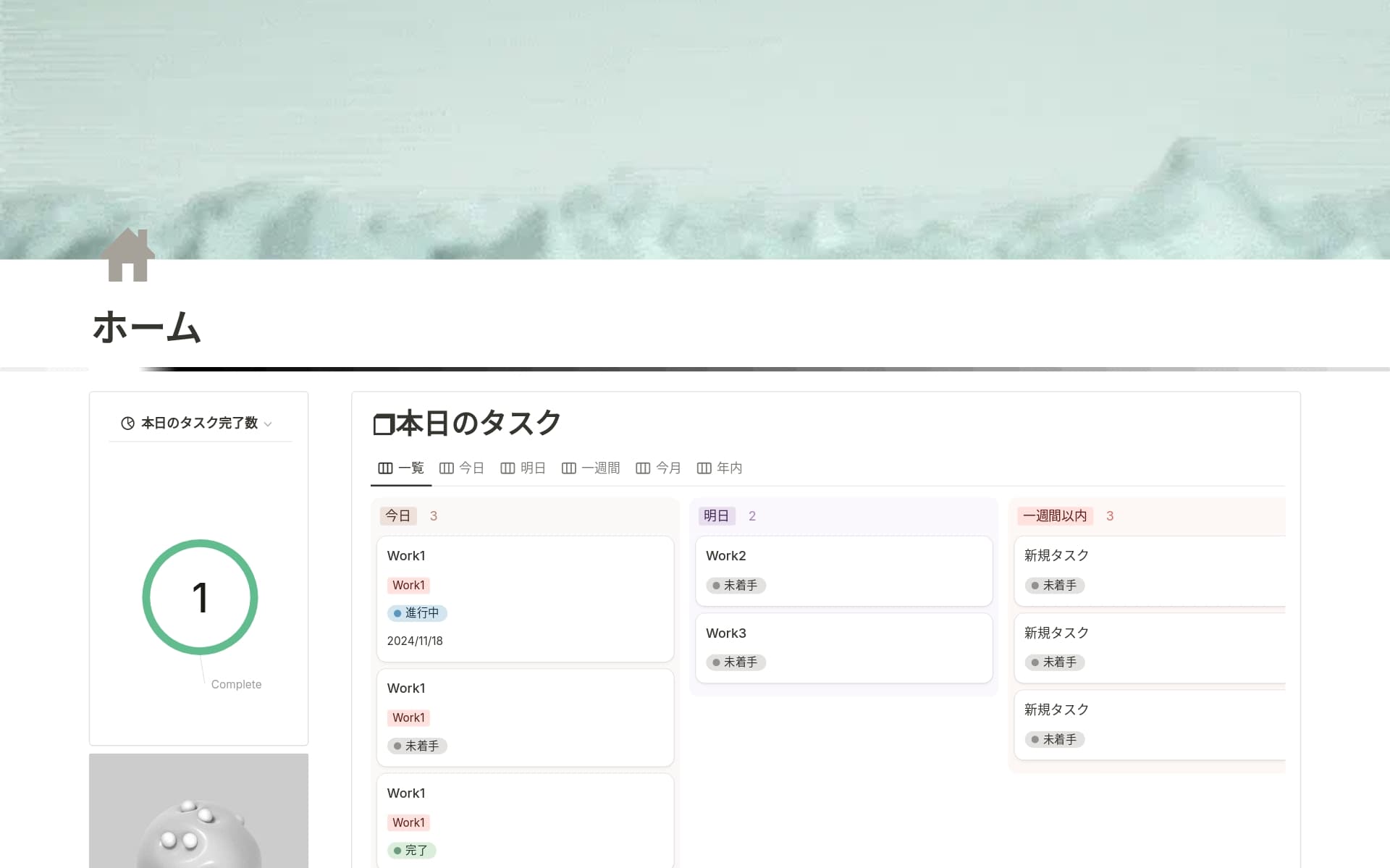Click the board icon on 年内 tab
Image resolution: width=1390 pixels, height=868 pixels.
(x=704, y=468)
